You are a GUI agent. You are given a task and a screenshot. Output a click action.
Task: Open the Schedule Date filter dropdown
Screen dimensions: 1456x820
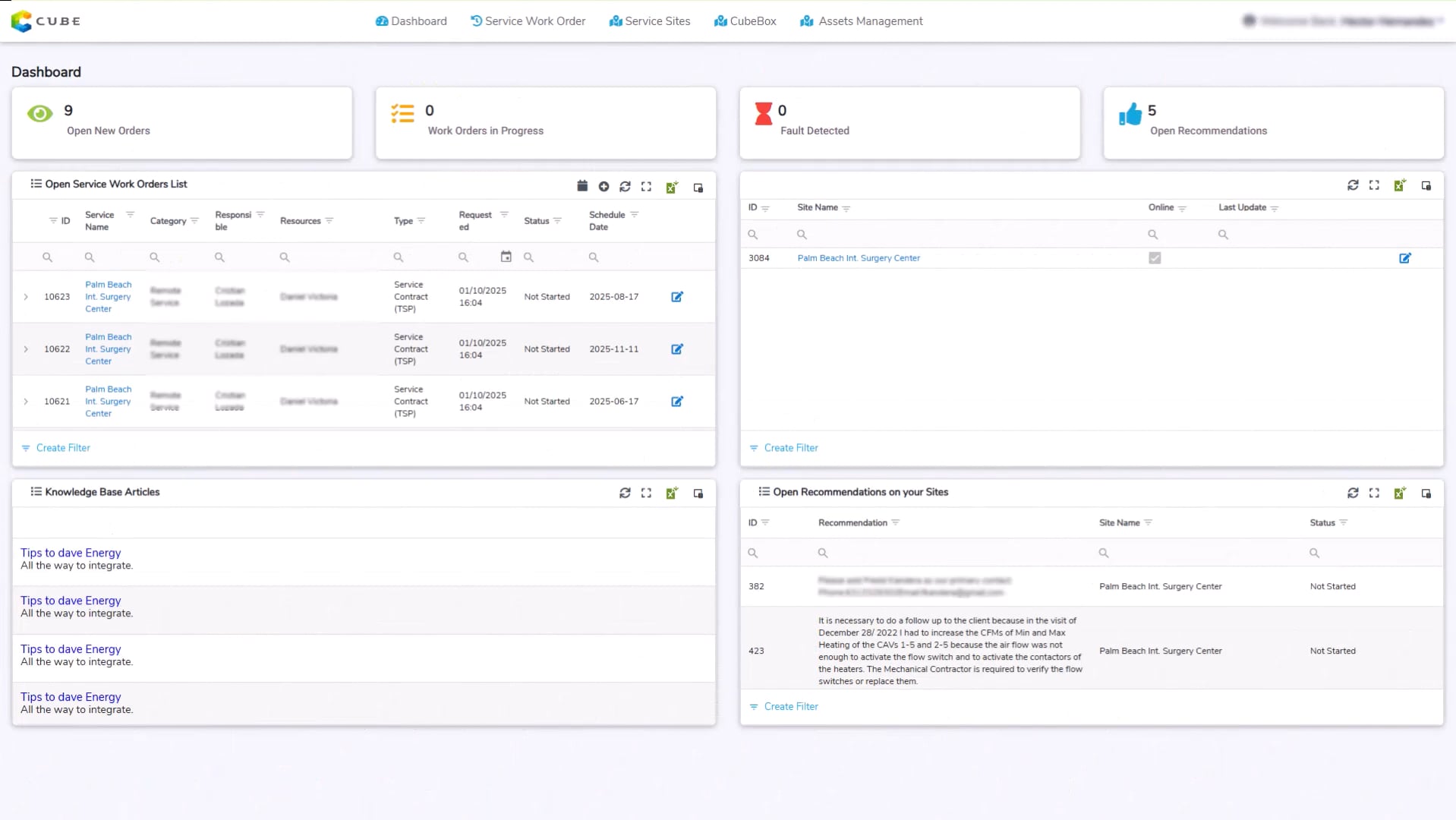(635, 214)
